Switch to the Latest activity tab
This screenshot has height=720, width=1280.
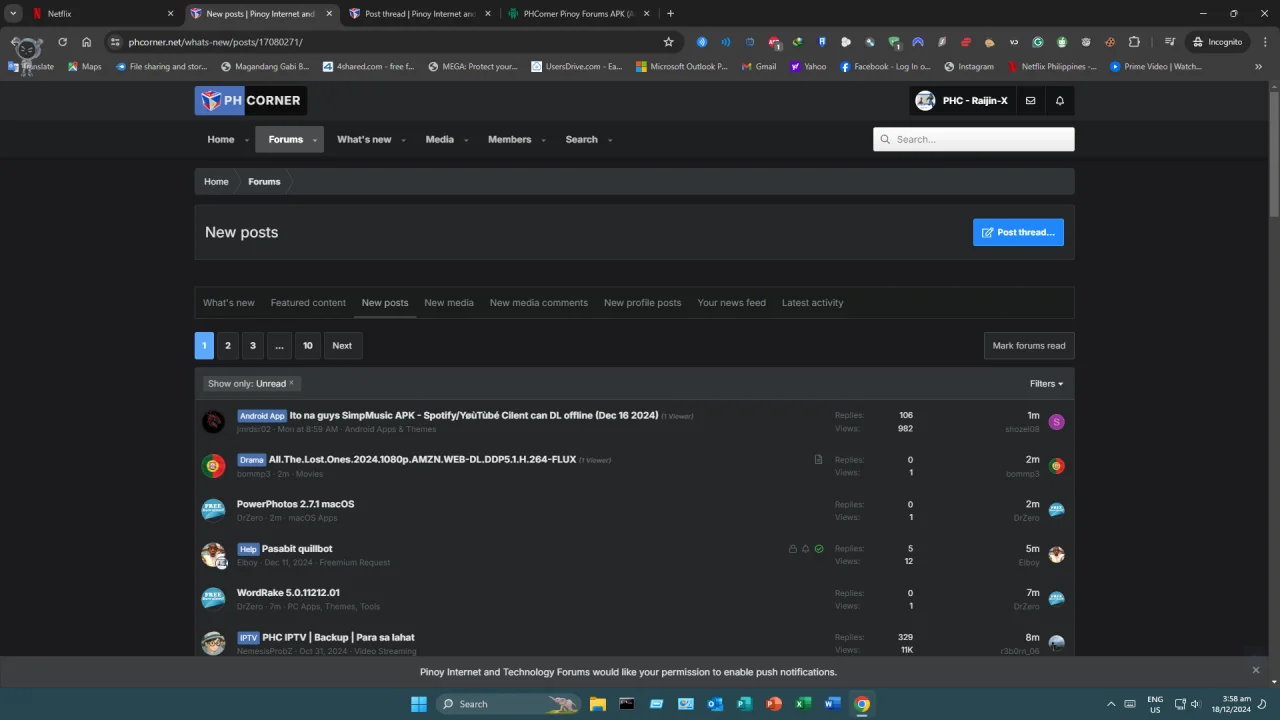click(x=812, y=303)
